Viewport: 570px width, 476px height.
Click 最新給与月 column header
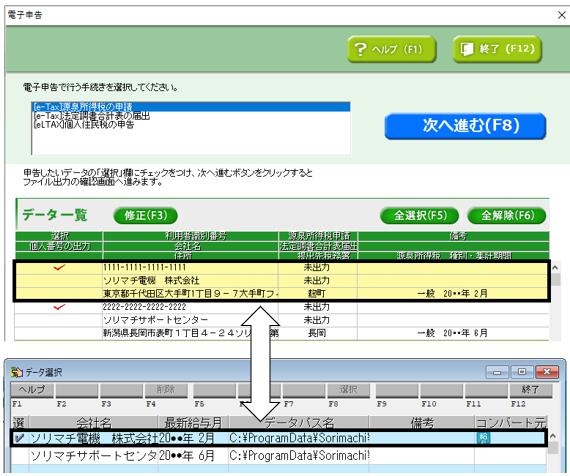pyautogui.click(x=193, y=423)
